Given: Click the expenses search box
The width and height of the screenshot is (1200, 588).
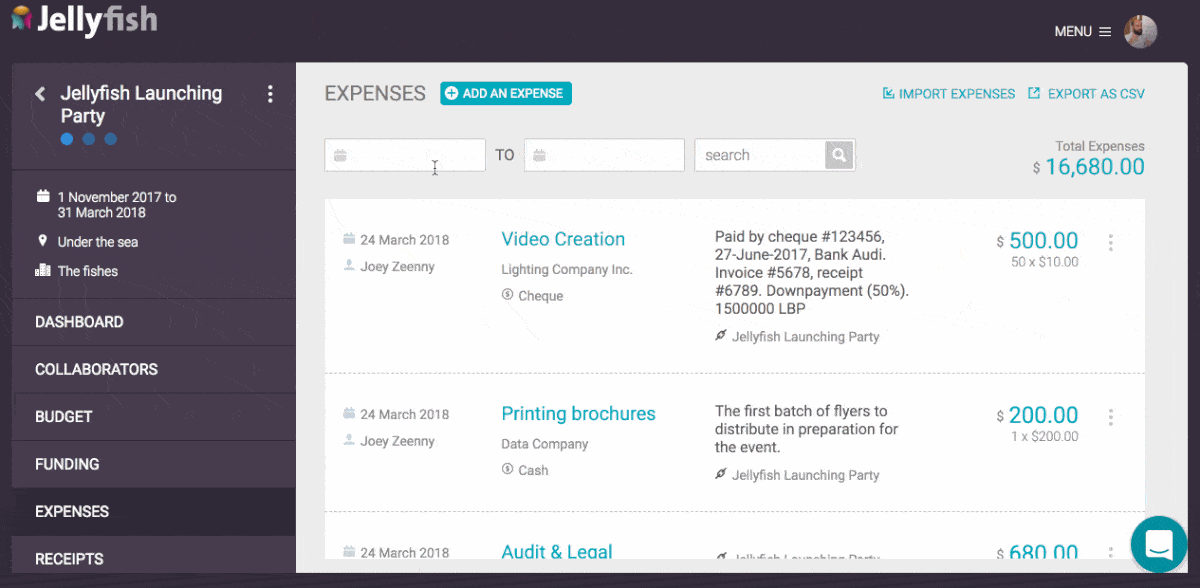Looking at the screenshot, I should [760, 155].
